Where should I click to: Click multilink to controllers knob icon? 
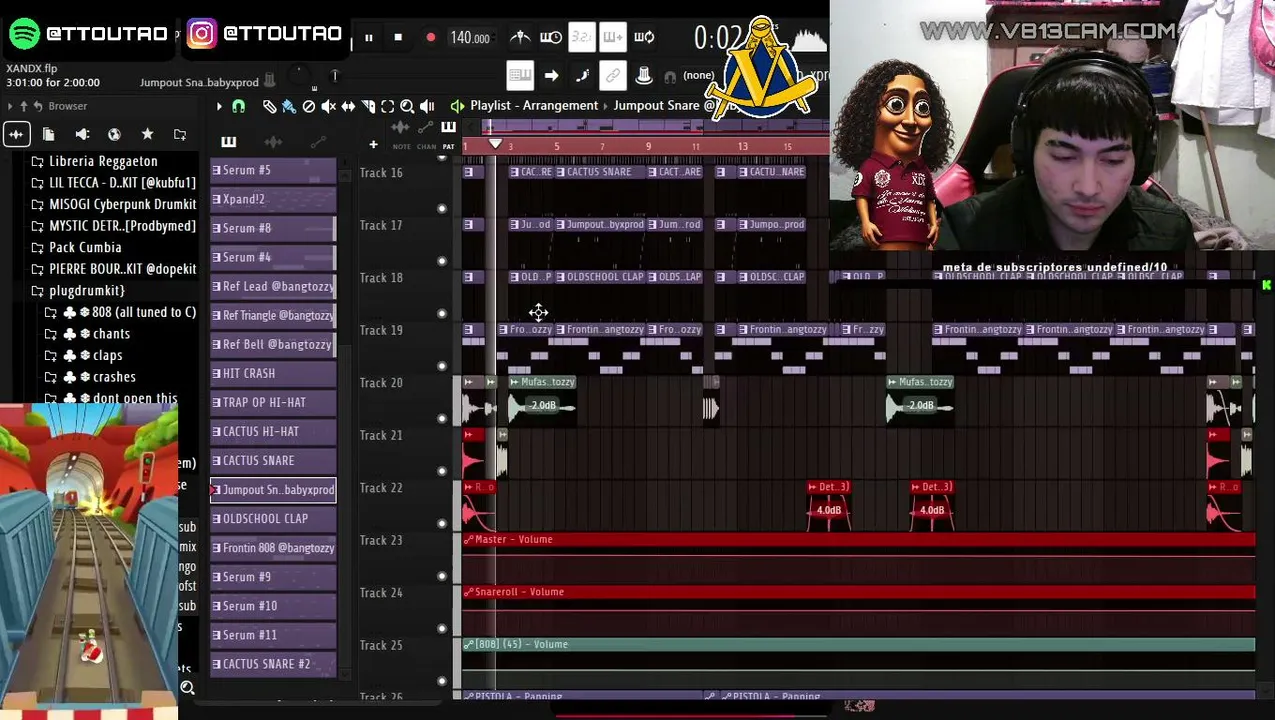[644, 75]
